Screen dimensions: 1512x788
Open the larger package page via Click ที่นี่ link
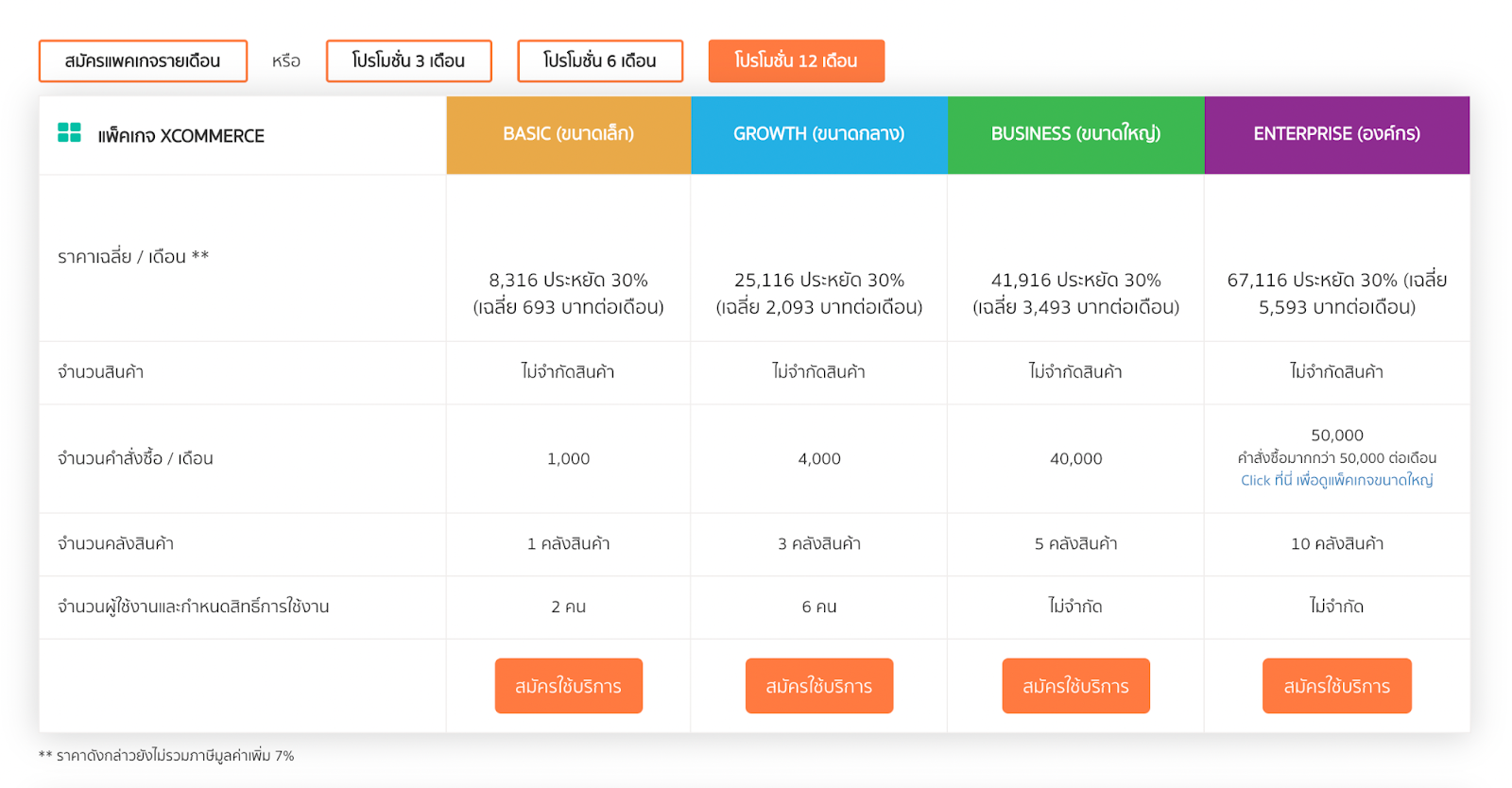(1336, 480)
